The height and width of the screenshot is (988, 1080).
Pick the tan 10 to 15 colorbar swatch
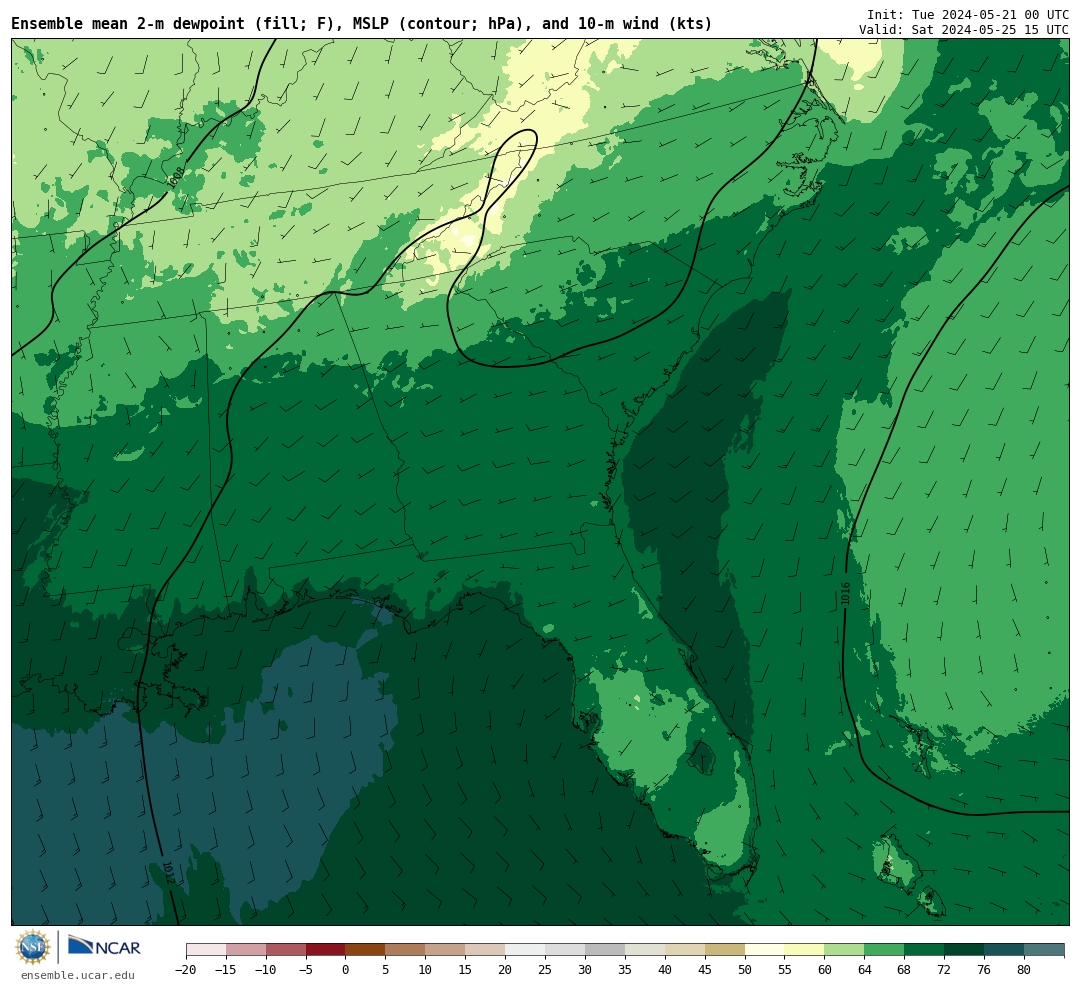pyautogui.click(x=446, y=950)
